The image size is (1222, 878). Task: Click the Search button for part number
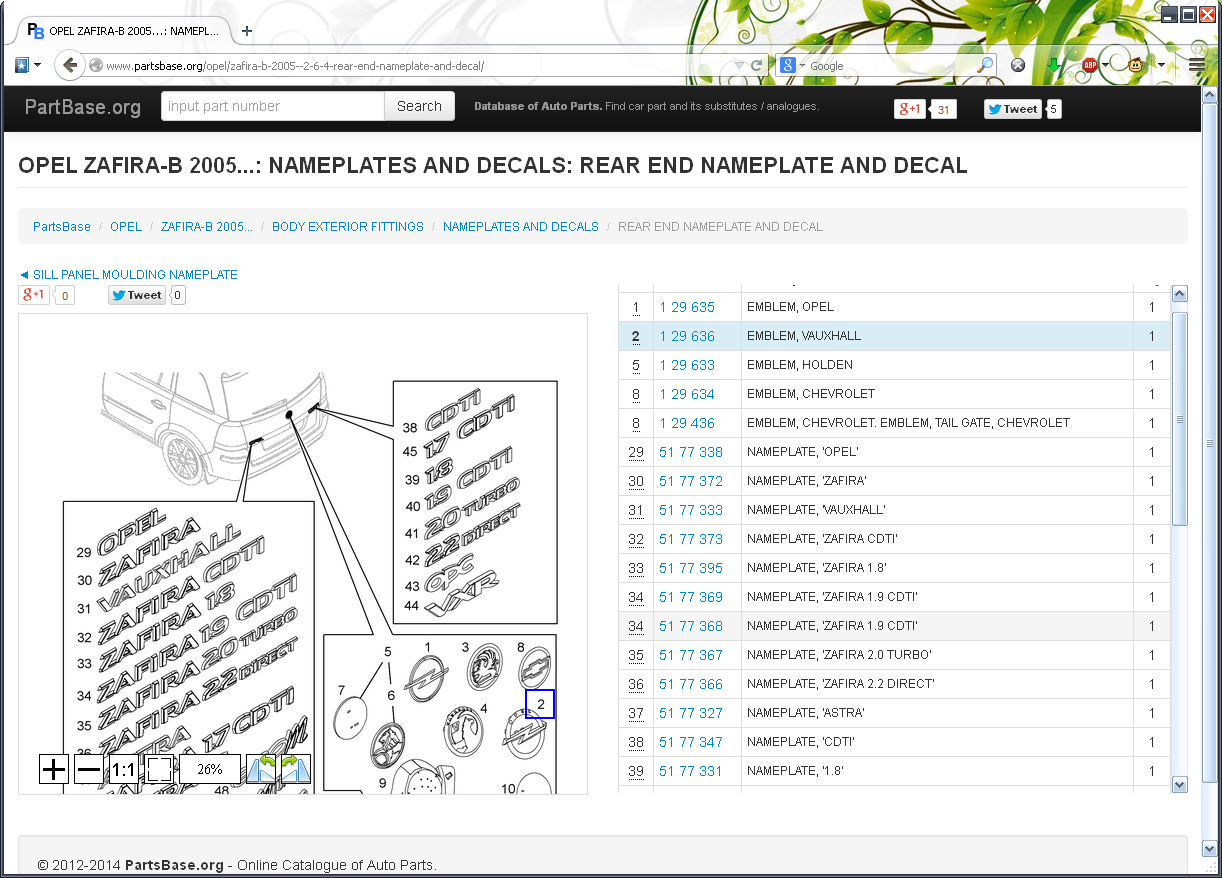tap(419, 106)
